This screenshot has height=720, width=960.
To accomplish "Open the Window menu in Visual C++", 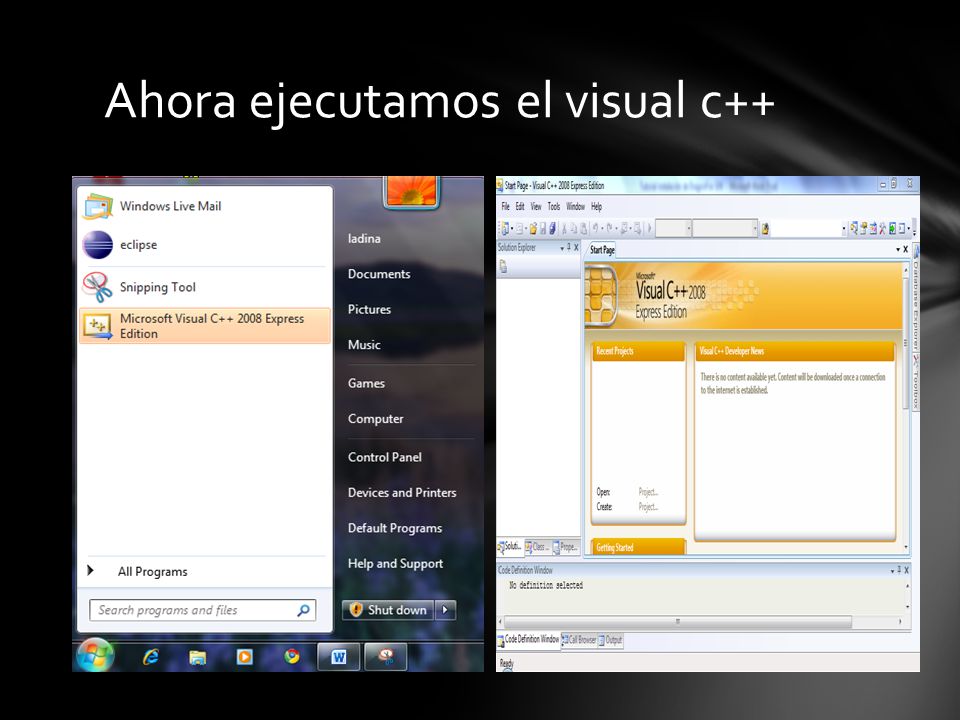I will (575, 207).
